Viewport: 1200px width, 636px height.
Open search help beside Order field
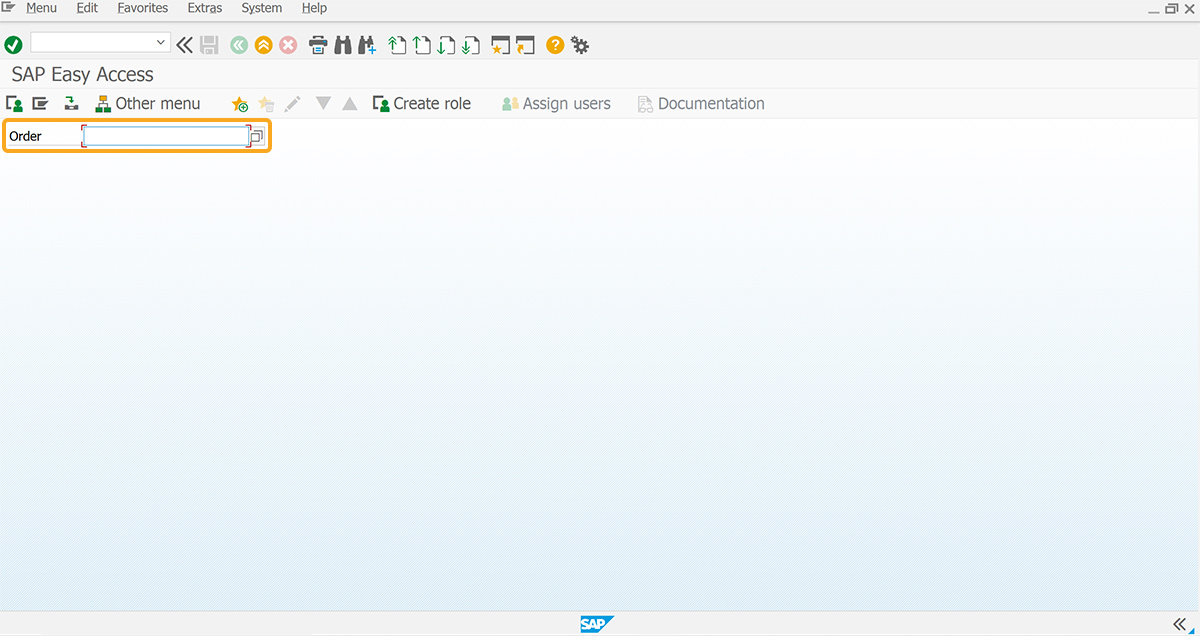[x=257, y=136]
